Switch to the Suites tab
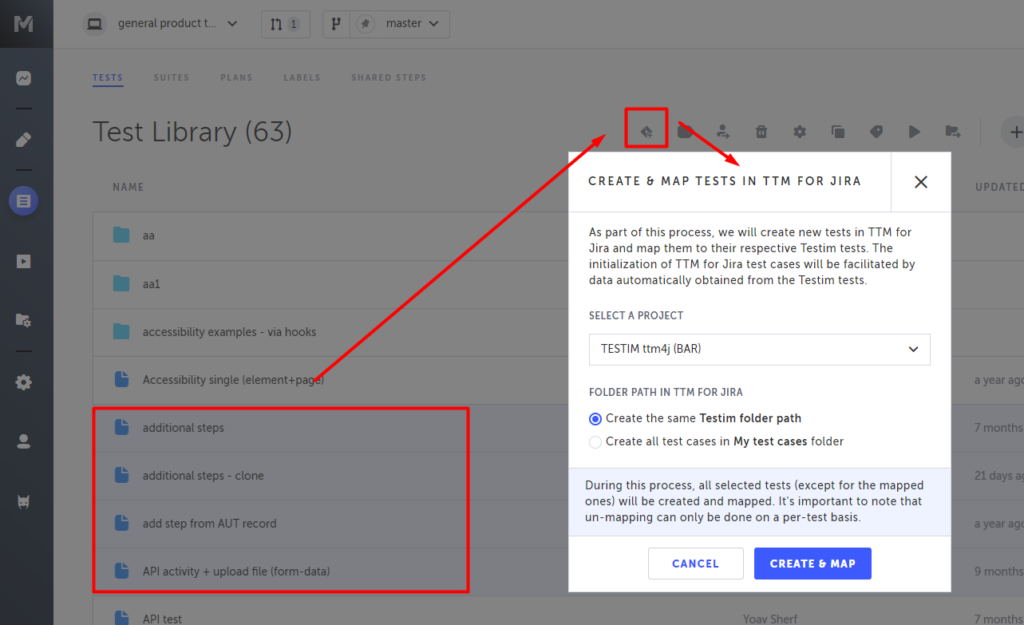Image resolution: width=1024 pixels, height=625 pixels. coord(171,77)
